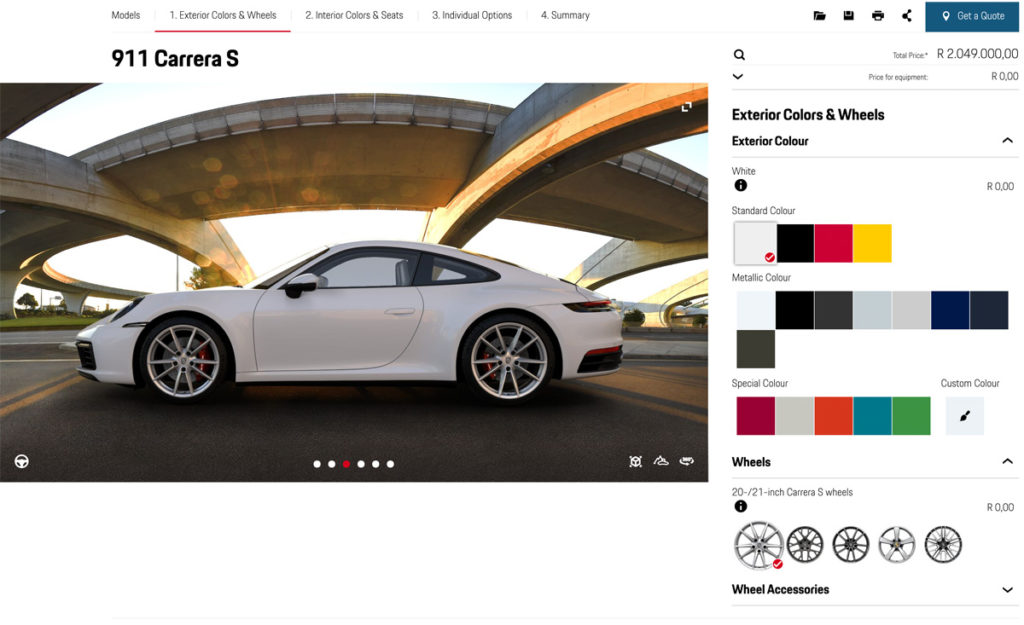Go to the second image carousel dot
This screenshot has width=1024, height=625.
[x=332, y=464]
